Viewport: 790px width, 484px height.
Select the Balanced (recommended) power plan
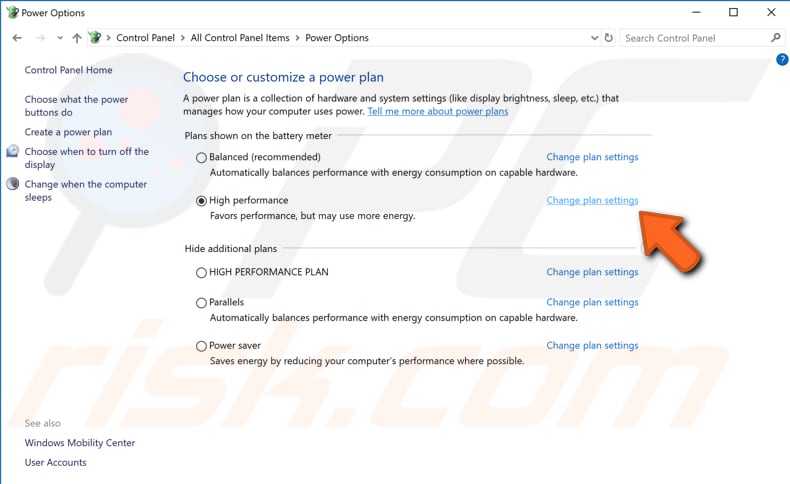[x=201, y=158]
